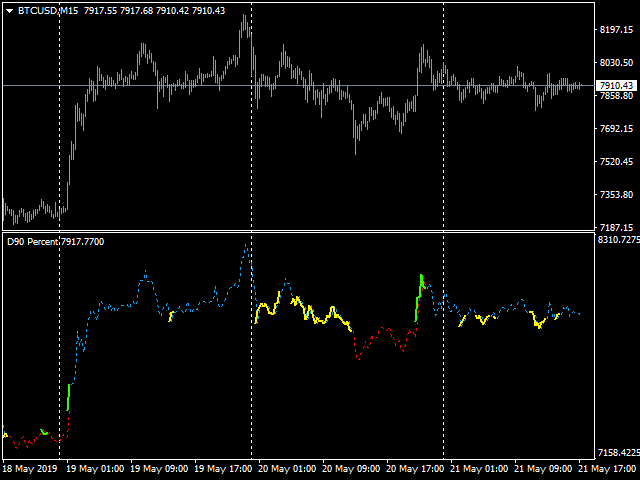
Task: Click the 7187.15 price scale label
Action: [x=612, y=228]
